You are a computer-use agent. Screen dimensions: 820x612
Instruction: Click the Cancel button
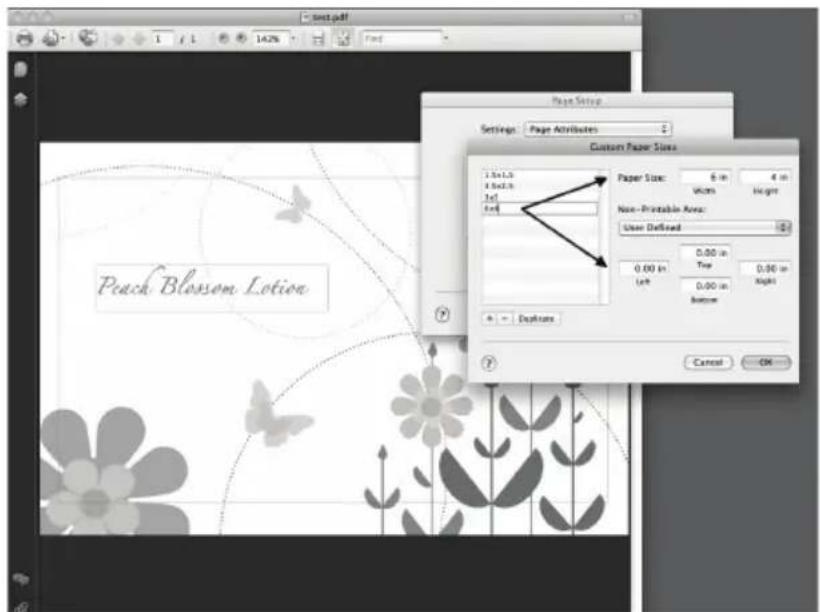tap(708, 362)
